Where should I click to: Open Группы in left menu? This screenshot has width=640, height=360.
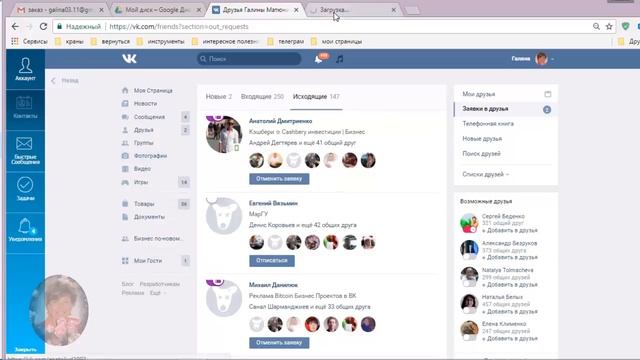(x=144, y=143)
